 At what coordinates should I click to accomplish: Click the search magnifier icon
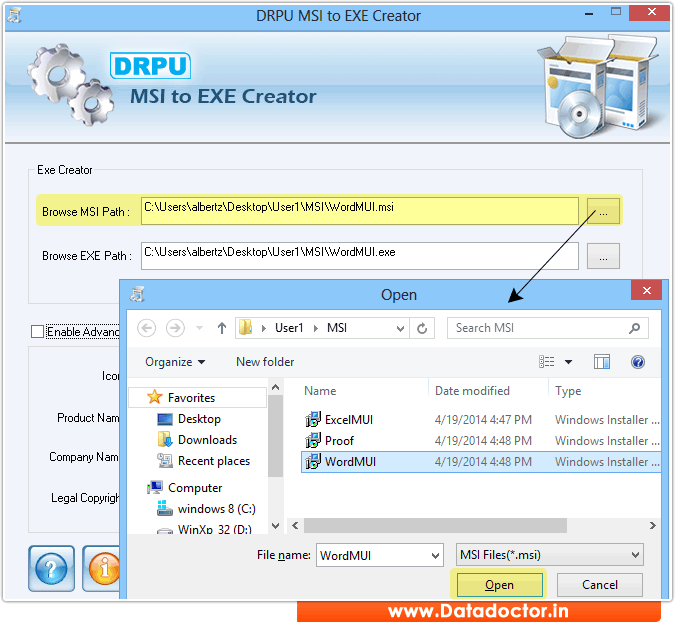(634, 328)
